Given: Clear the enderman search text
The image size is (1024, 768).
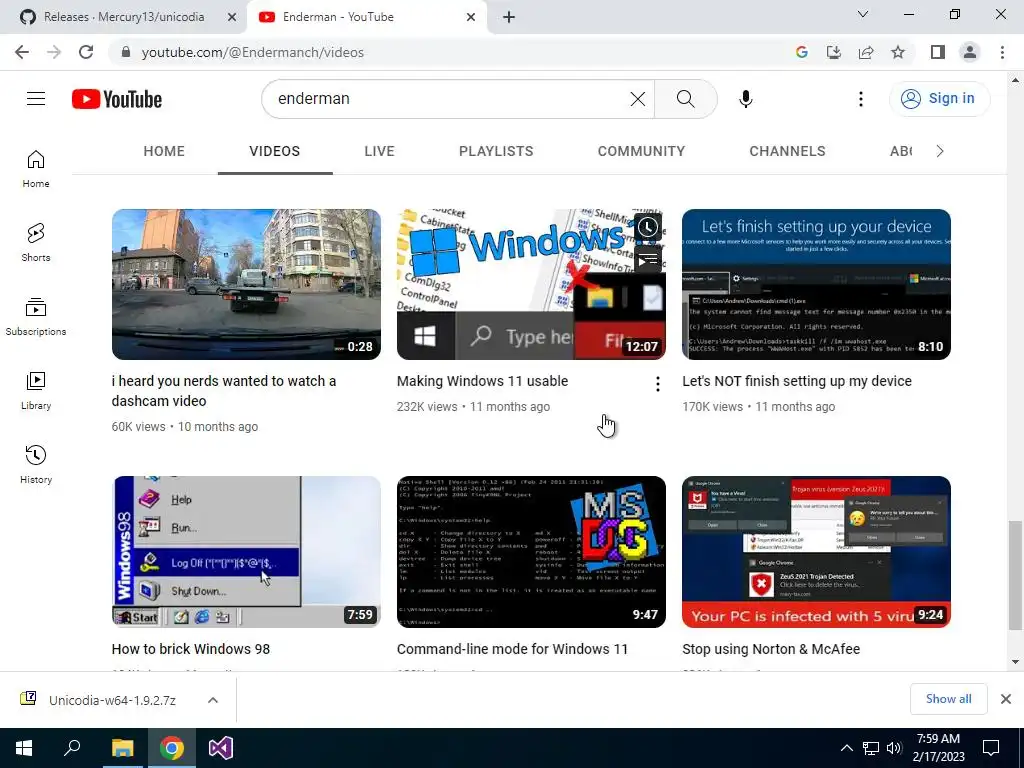Looking at the screenshot, I should pyautogui.click(x=637, y=99).
